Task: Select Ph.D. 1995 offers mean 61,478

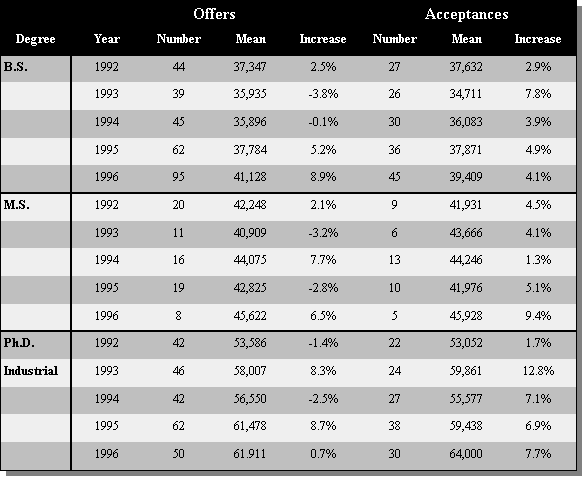Action: [x=250, y=426]
